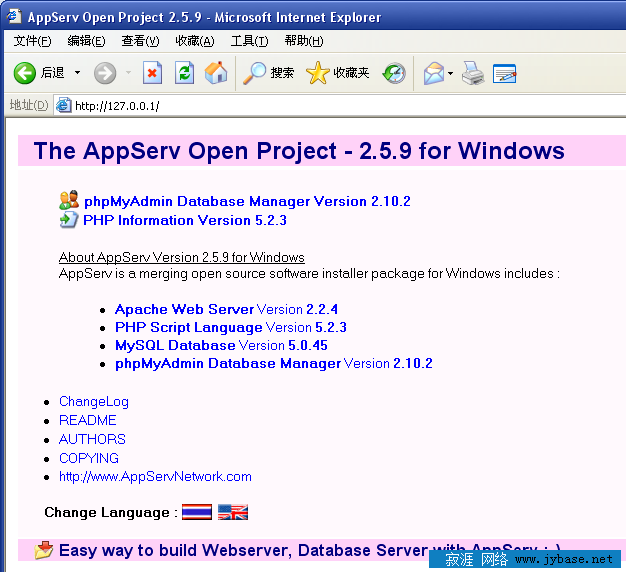Screen dimensions: 626x572
Task: Open the 文件(F) menu
Action: tap(32, 41)
